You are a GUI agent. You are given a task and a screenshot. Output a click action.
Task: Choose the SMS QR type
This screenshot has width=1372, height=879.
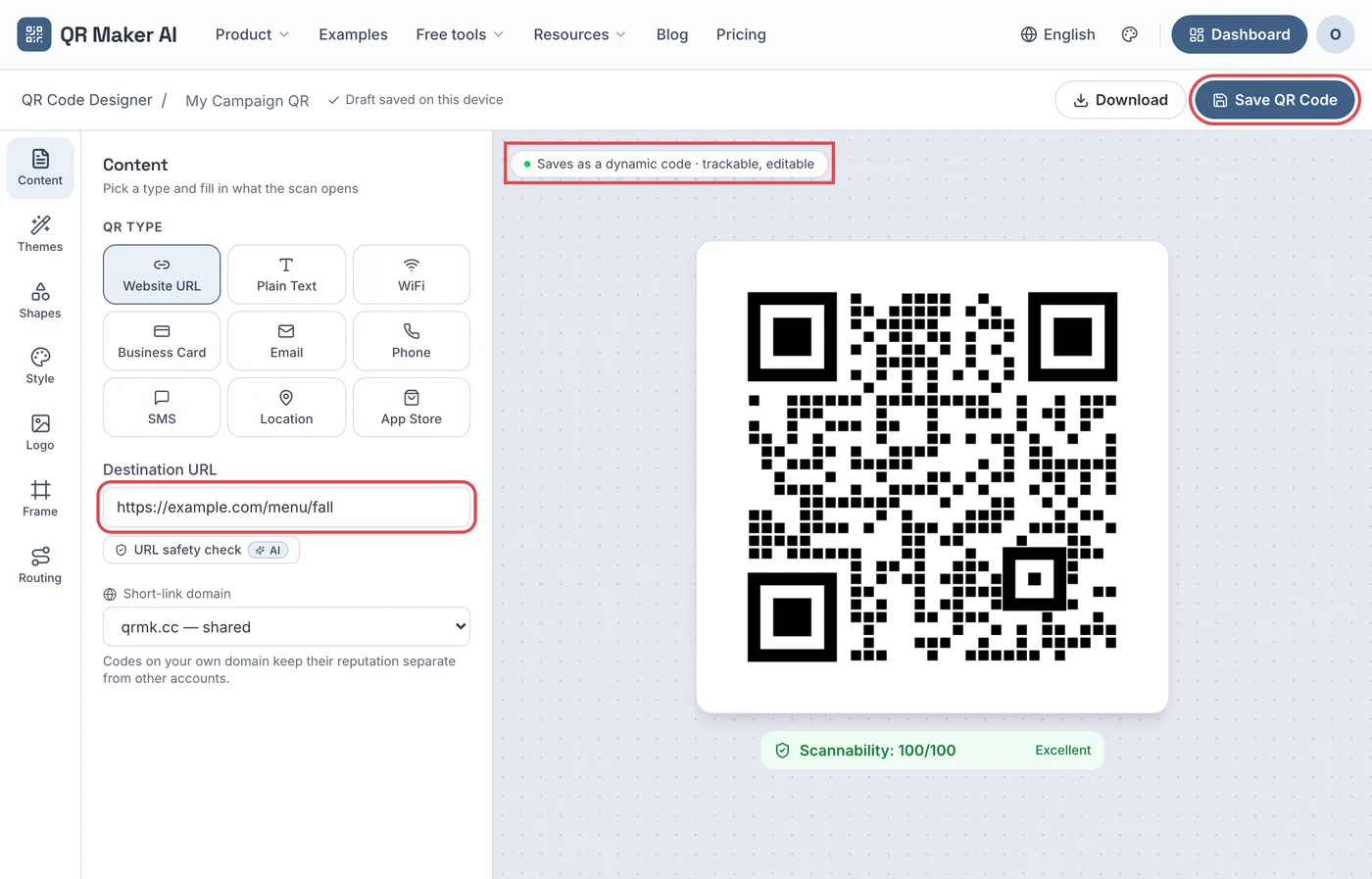[x=162, y=408]
